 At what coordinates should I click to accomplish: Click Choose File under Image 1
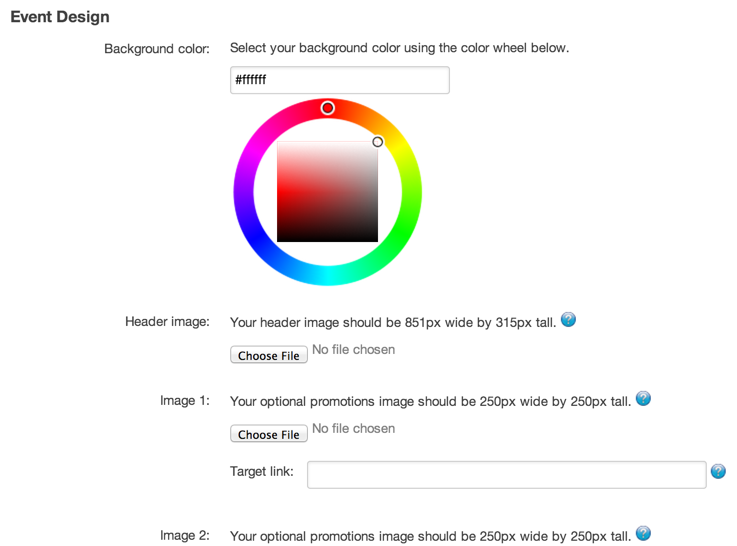[269, 434]
